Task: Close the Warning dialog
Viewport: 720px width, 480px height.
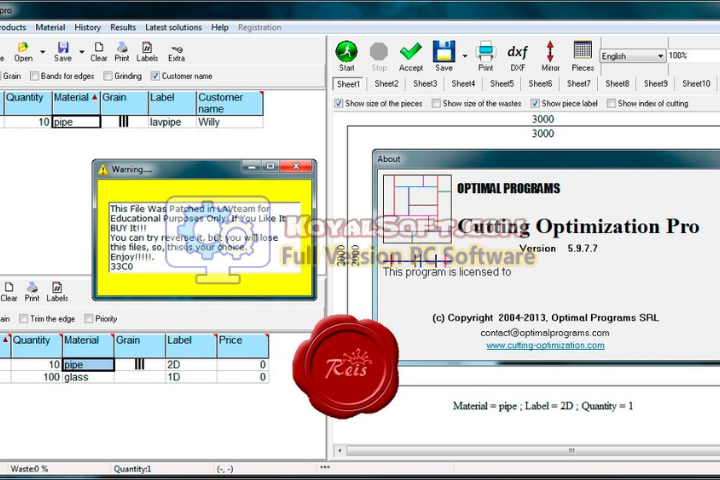Action: [x=296, y=166]
